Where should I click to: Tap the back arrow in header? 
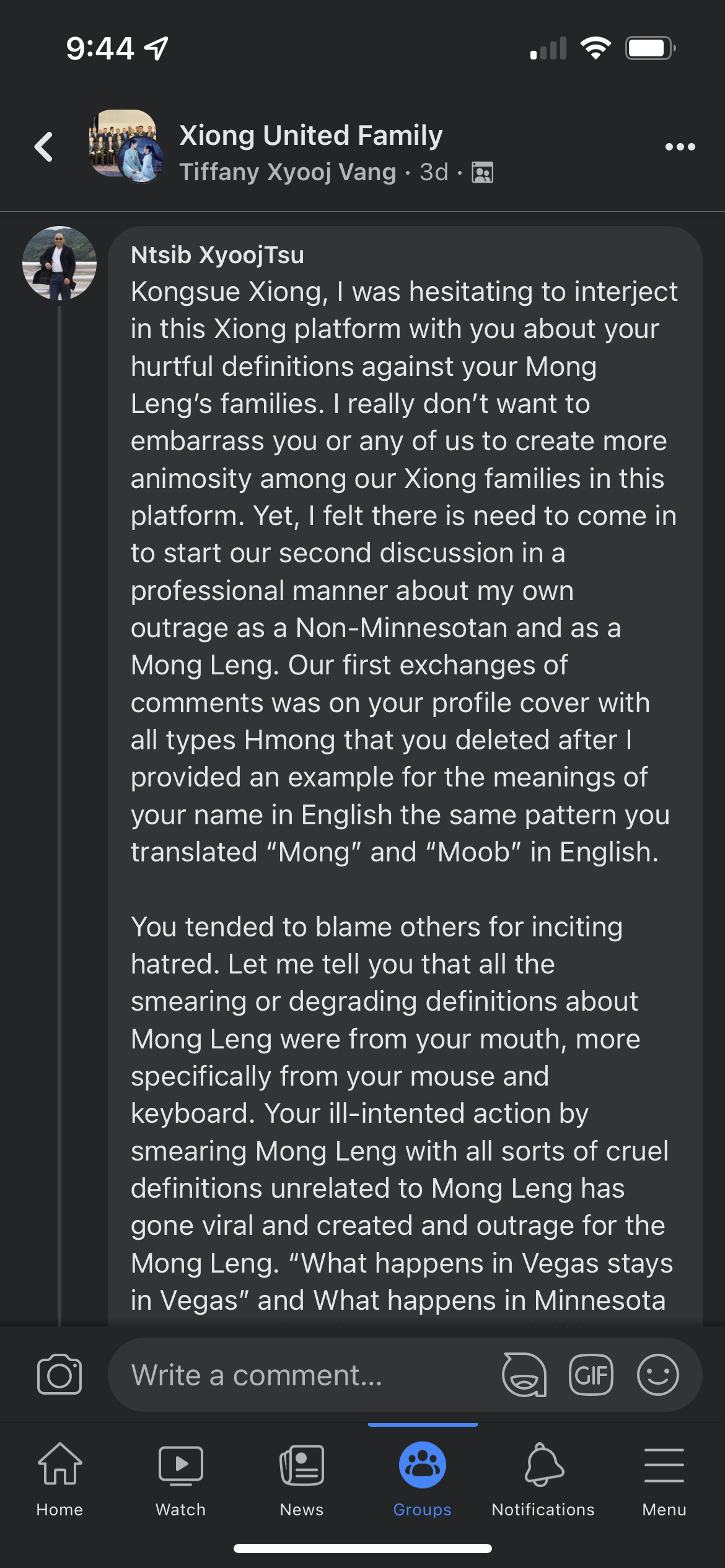(x=44, y=147)
